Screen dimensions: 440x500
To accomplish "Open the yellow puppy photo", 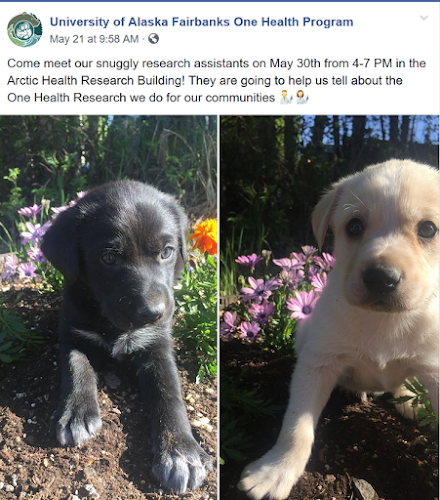I will tap(330, 307).
